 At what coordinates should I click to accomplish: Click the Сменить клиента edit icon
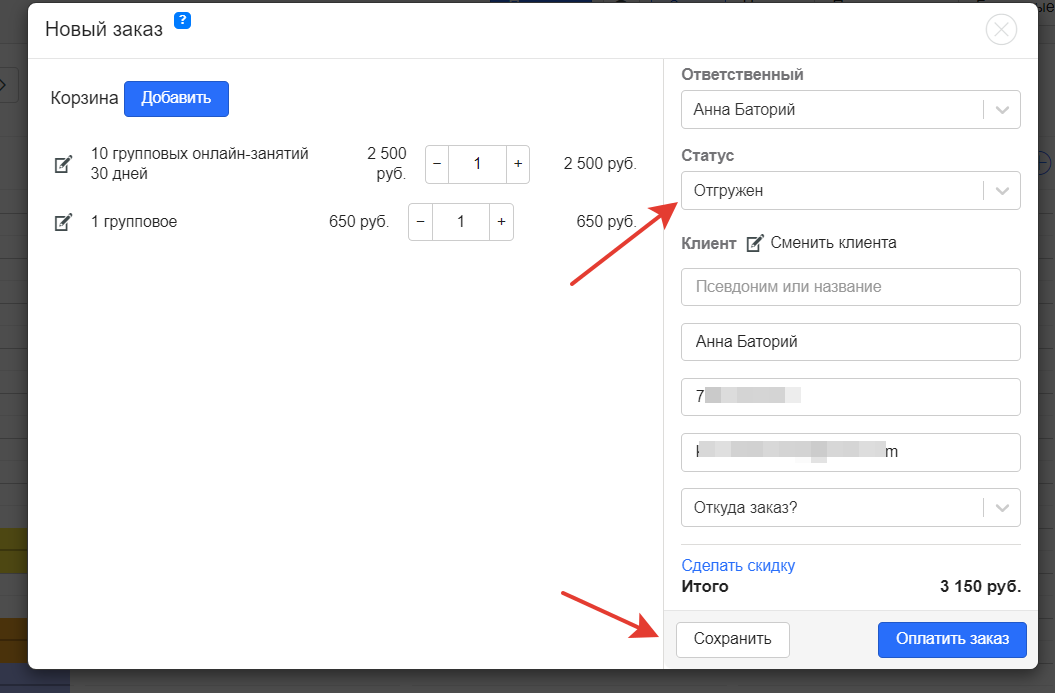tap(756, 243)
